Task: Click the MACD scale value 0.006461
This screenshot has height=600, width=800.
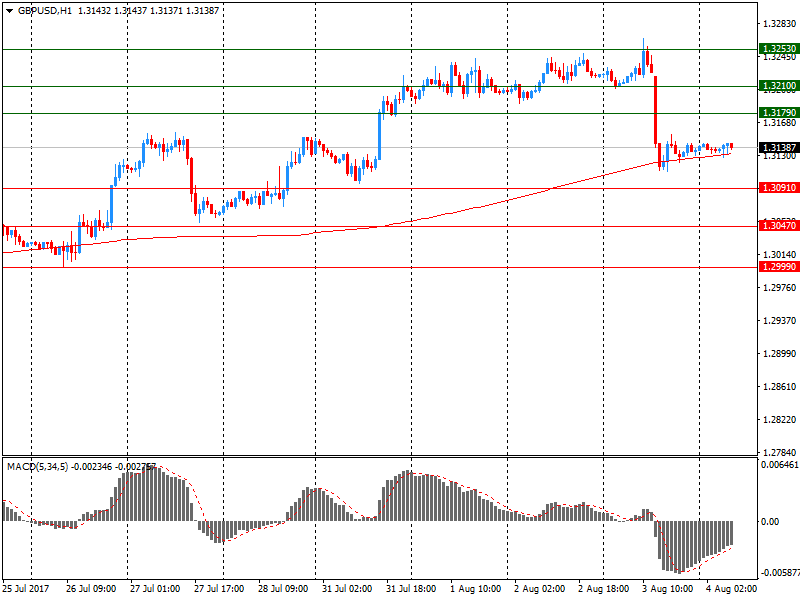Action: pos(780,465)
